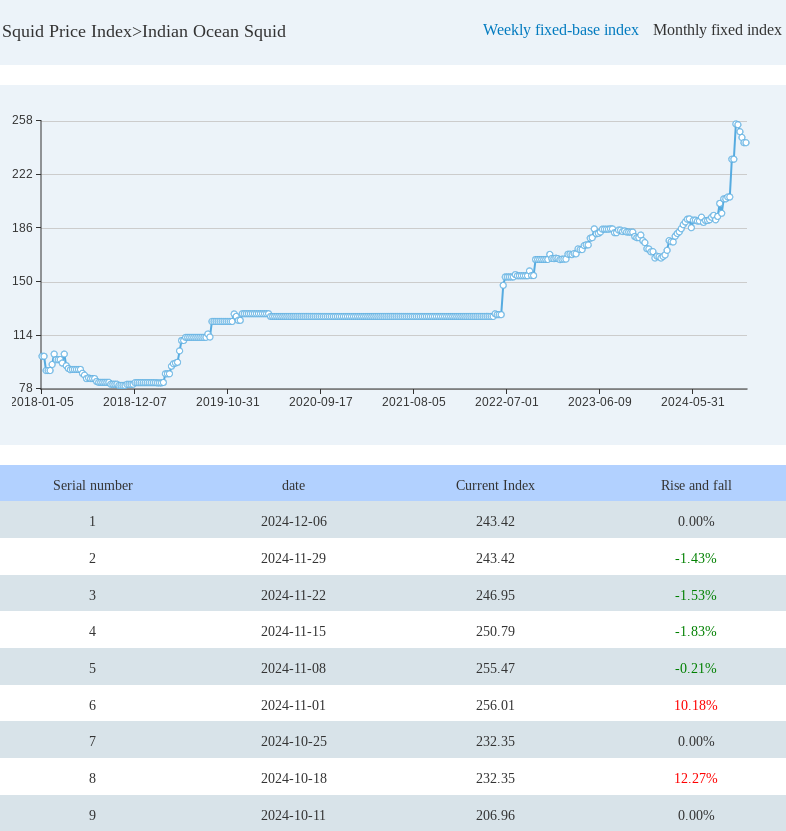Click the 2018-01-05 x-axis label
Screen dimensions: 786x831
point(42,402)
